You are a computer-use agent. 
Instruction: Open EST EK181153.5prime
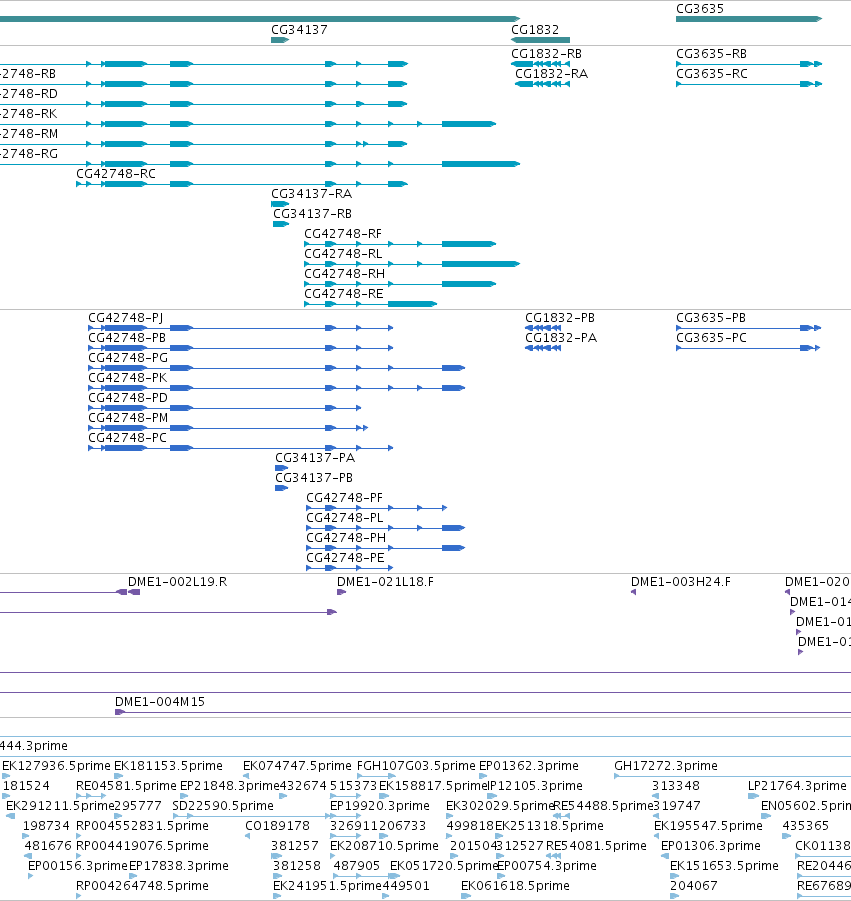[x=168, y=766]
